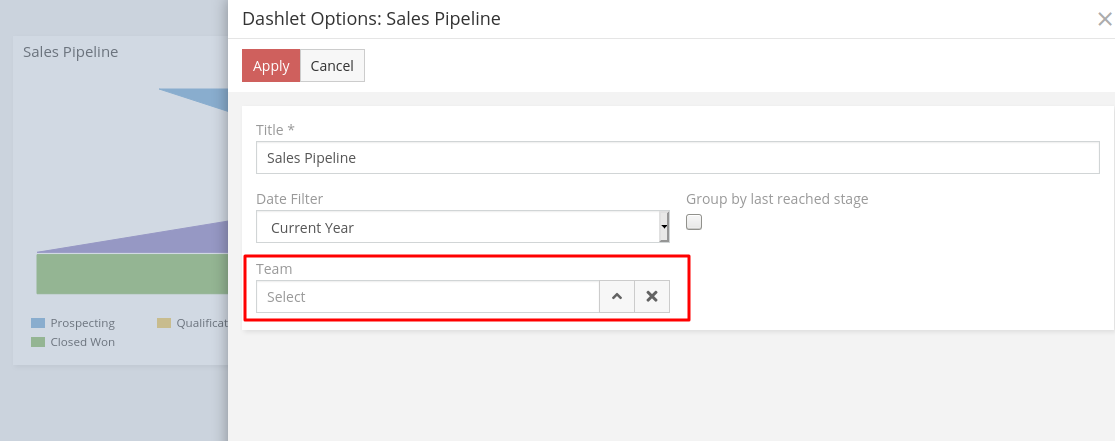Click the Team Select field

tap(428, 297)
